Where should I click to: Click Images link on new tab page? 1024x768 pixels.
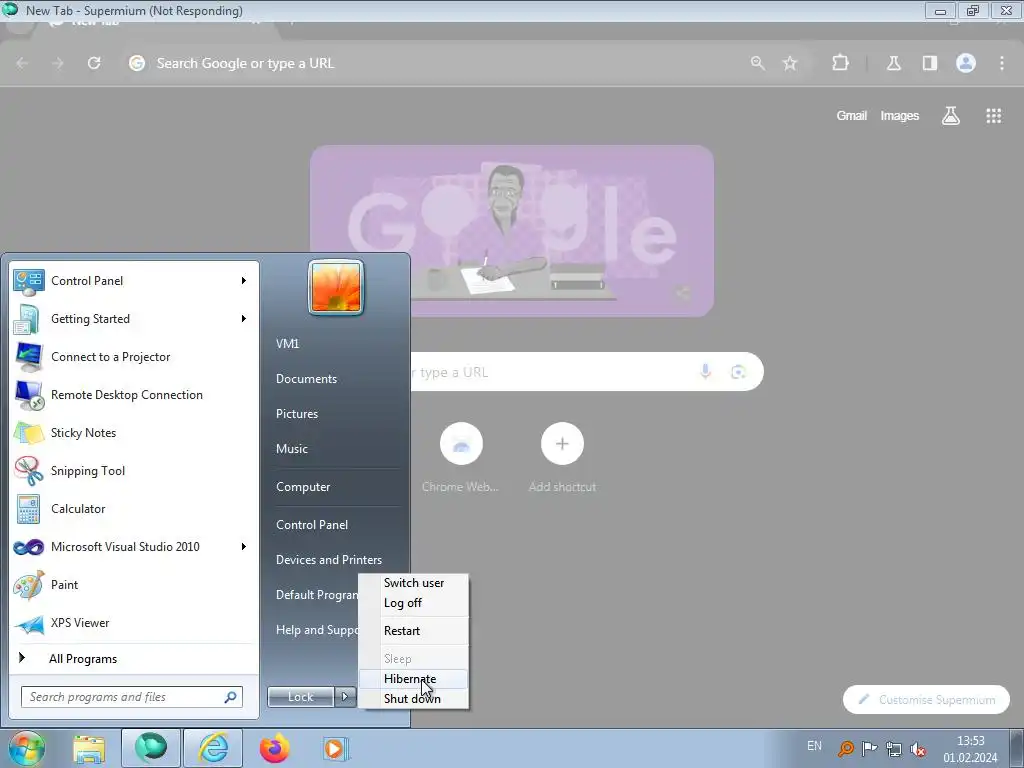[x=899, y=116]
